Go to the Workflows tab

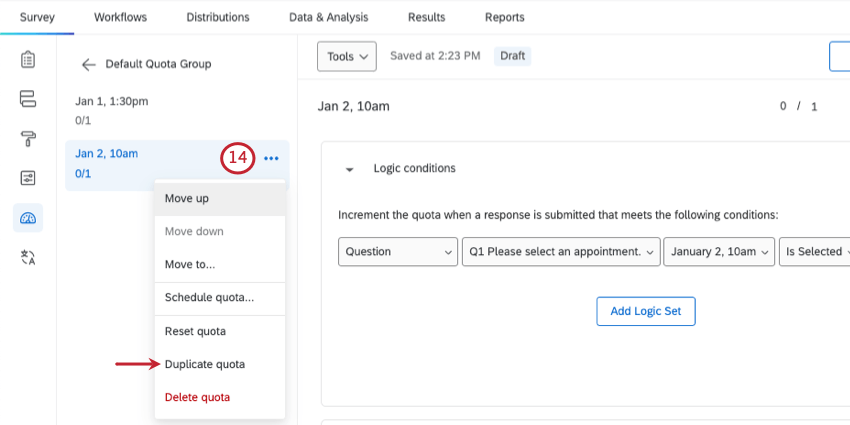pos(120,17)
